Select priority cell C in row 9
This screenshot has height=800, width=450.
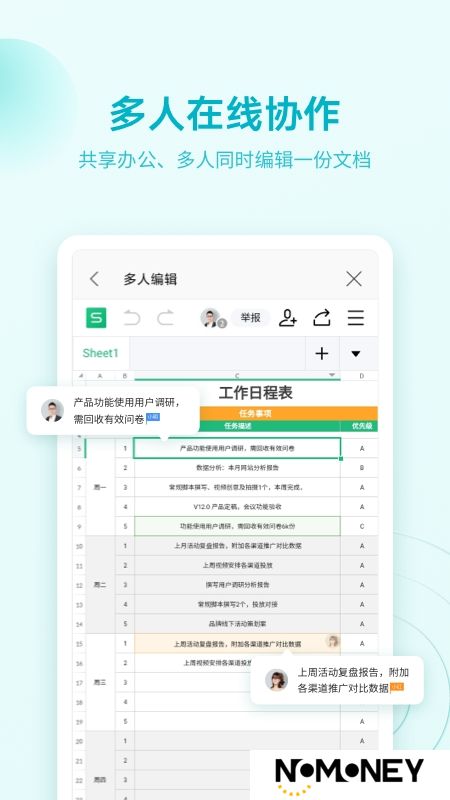[x=361, y=526]
